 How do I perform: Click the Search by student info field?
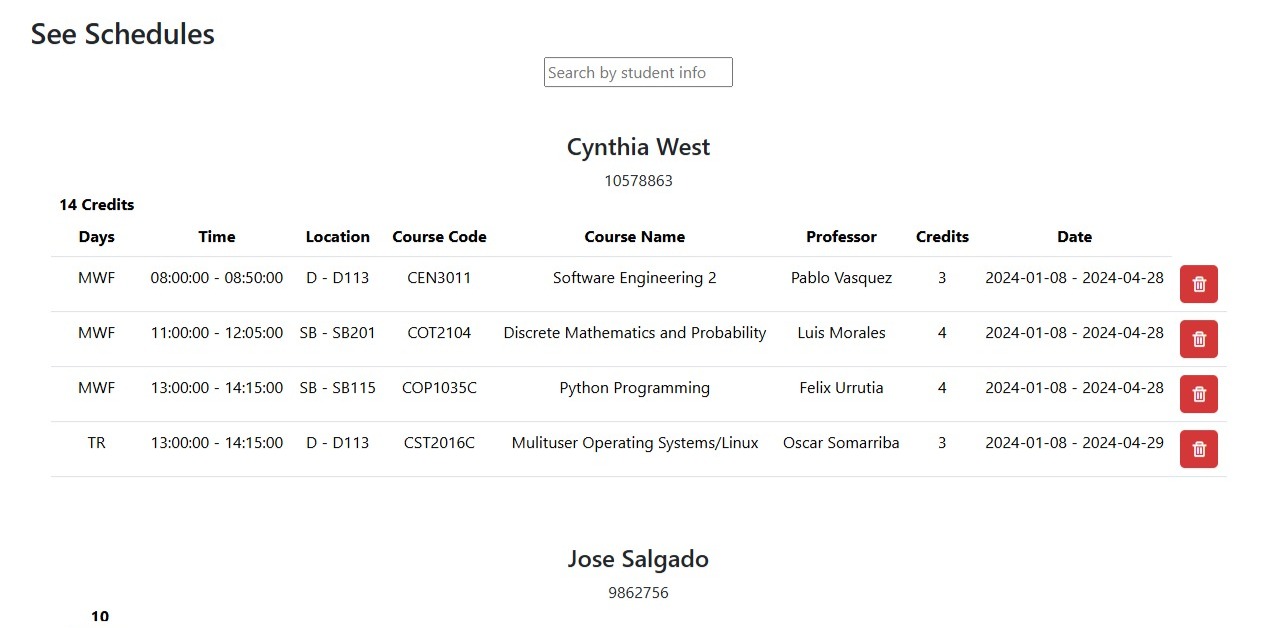[638, 72]
